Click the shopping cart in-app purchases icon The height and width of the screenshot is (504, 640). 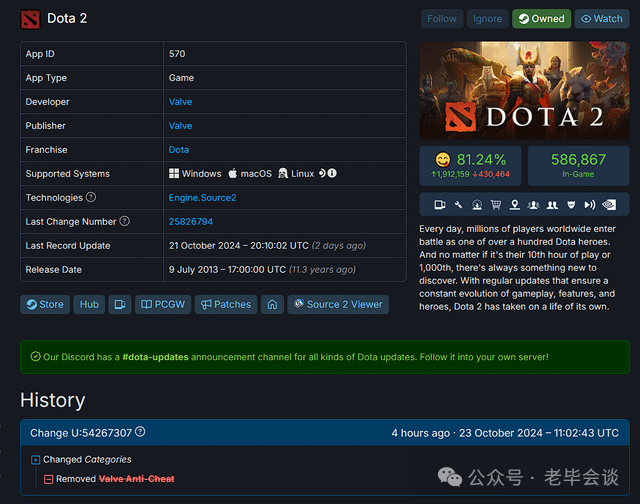pyautogui.click(x=496, y=204)
